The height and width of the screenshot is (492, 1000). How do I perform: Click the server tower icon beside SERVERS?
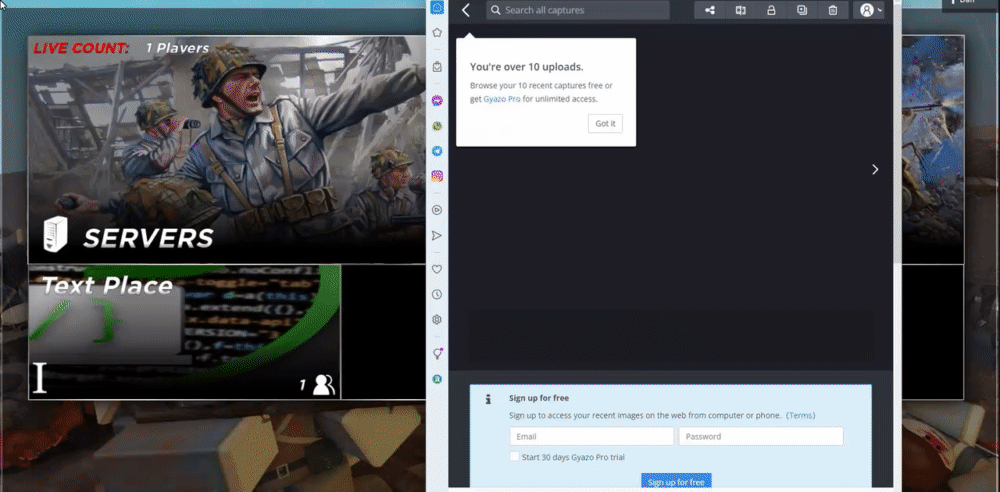55,234
